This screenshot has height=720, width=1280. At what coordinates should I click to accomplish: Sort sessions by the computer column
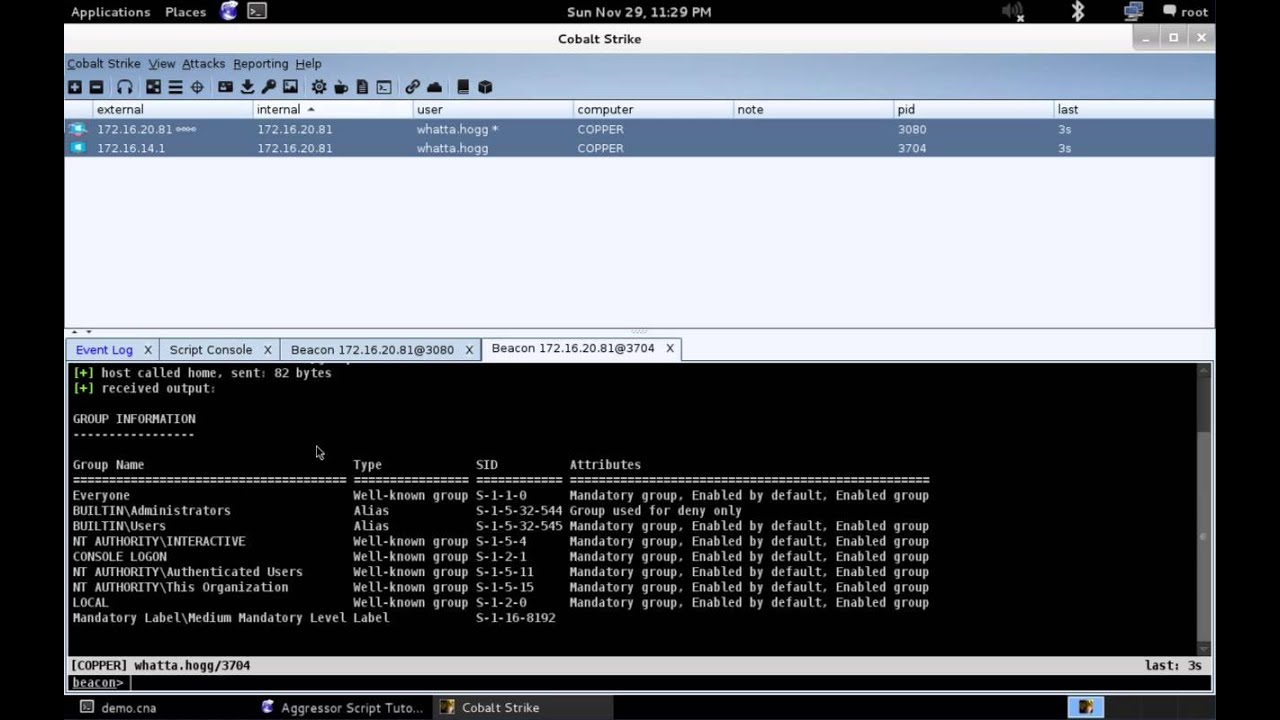point(653,109)
